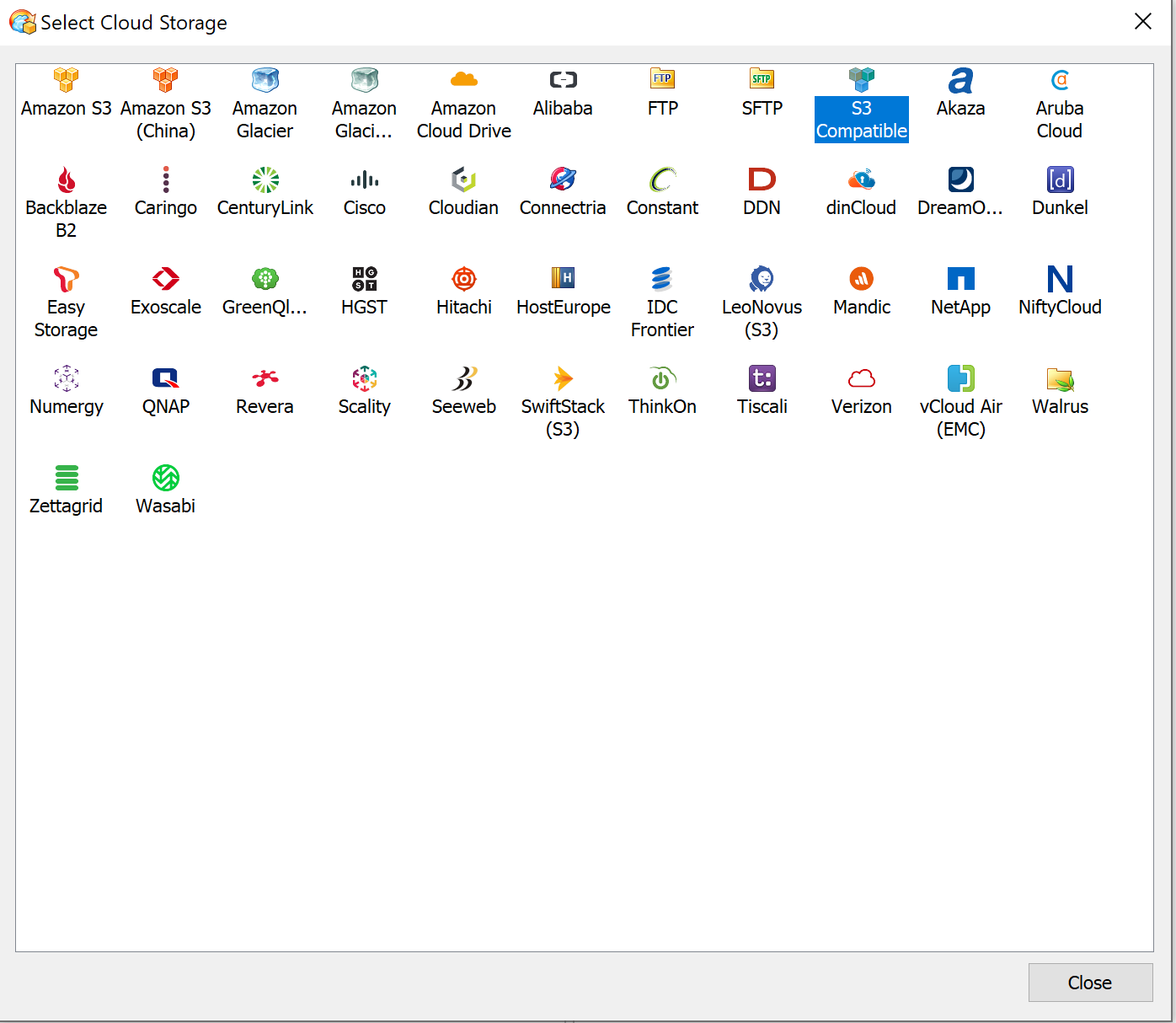Select the Connectria icon
This screenshot has width=1176, height=1023.
[563, 179]
